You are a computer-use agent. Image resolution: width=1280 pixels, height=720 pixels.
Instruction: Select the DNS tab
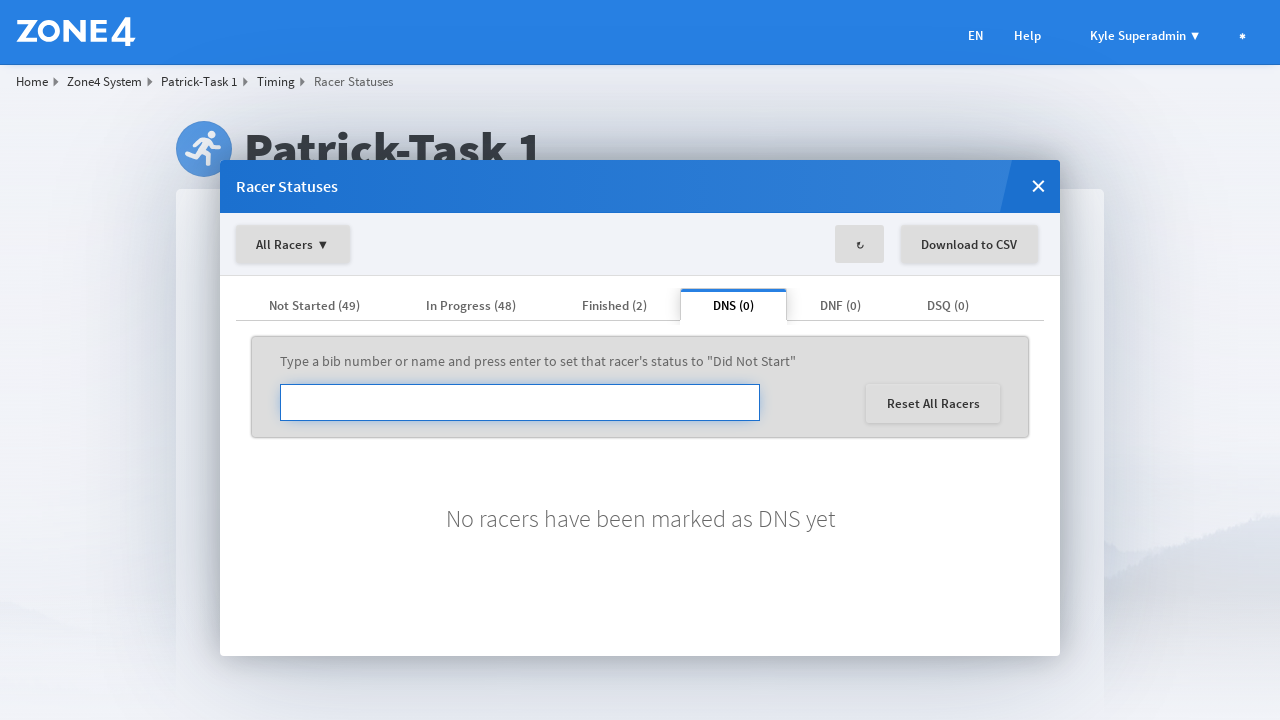(x=733, y=306)
